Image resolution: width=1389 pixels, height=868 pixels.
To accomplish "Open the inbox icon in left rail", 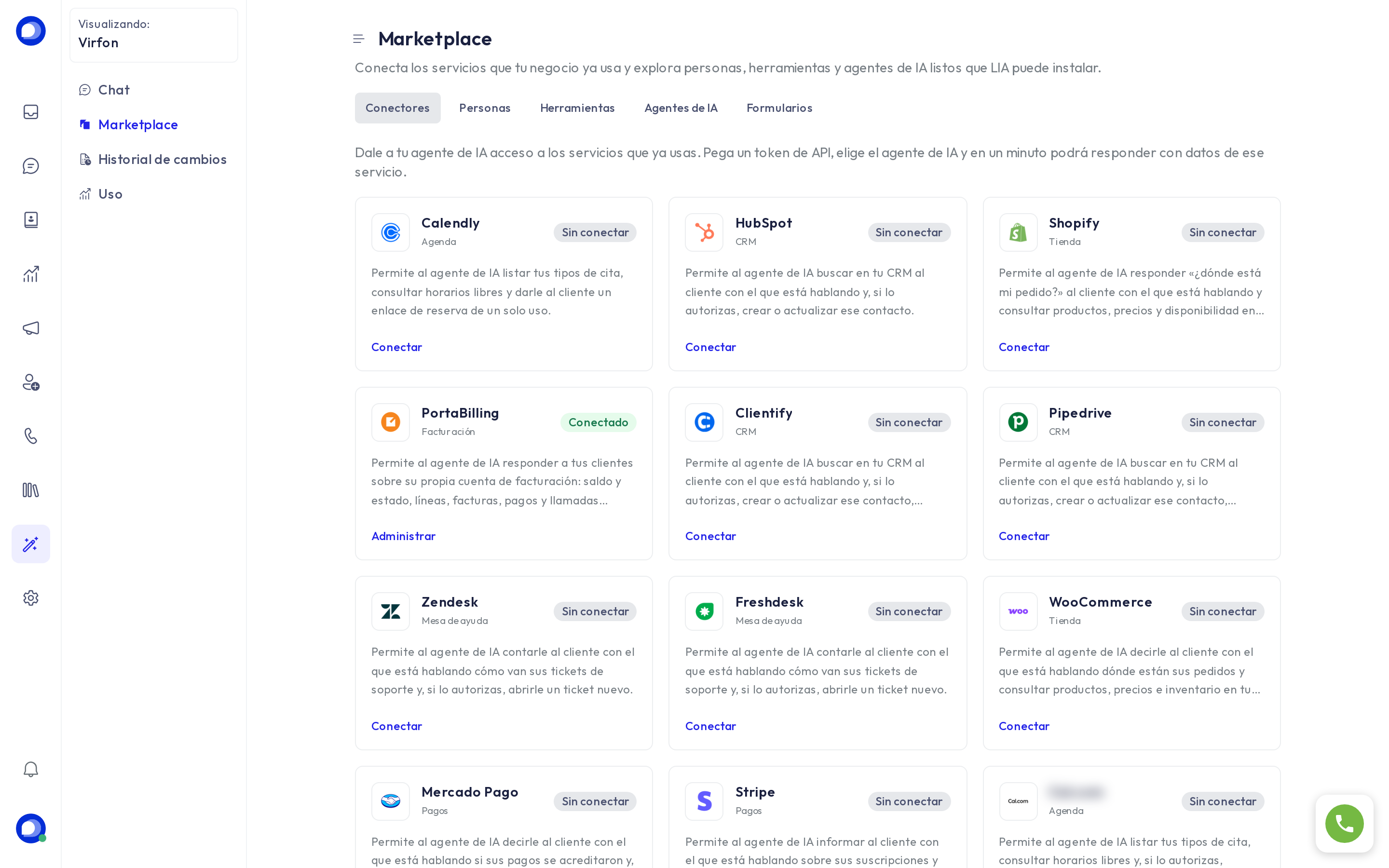I will coord(30,111).
